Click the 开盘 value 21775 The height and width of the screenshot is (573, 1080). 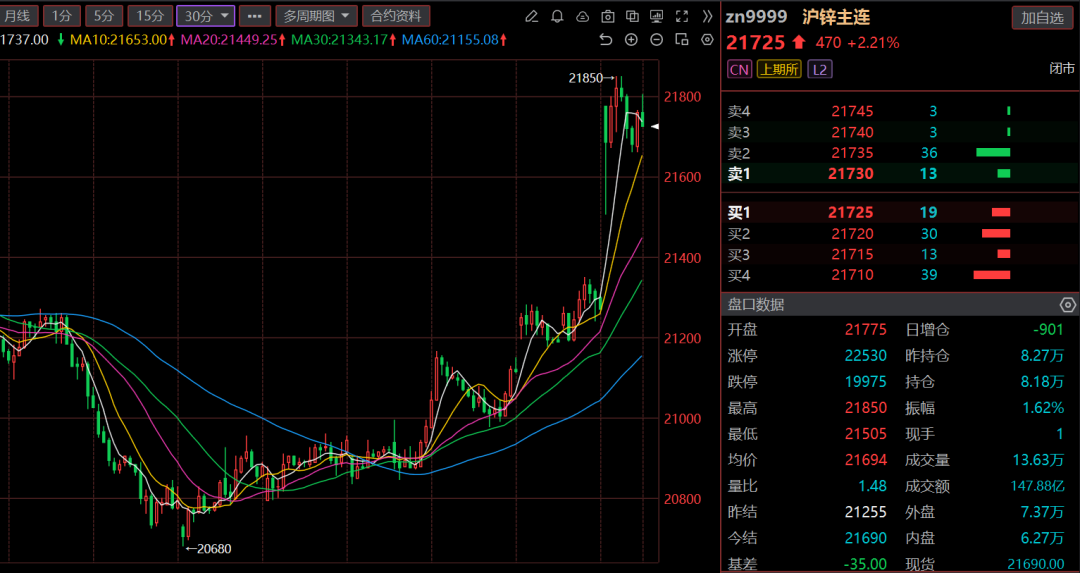pyautogui.click(x=866, y=330)
